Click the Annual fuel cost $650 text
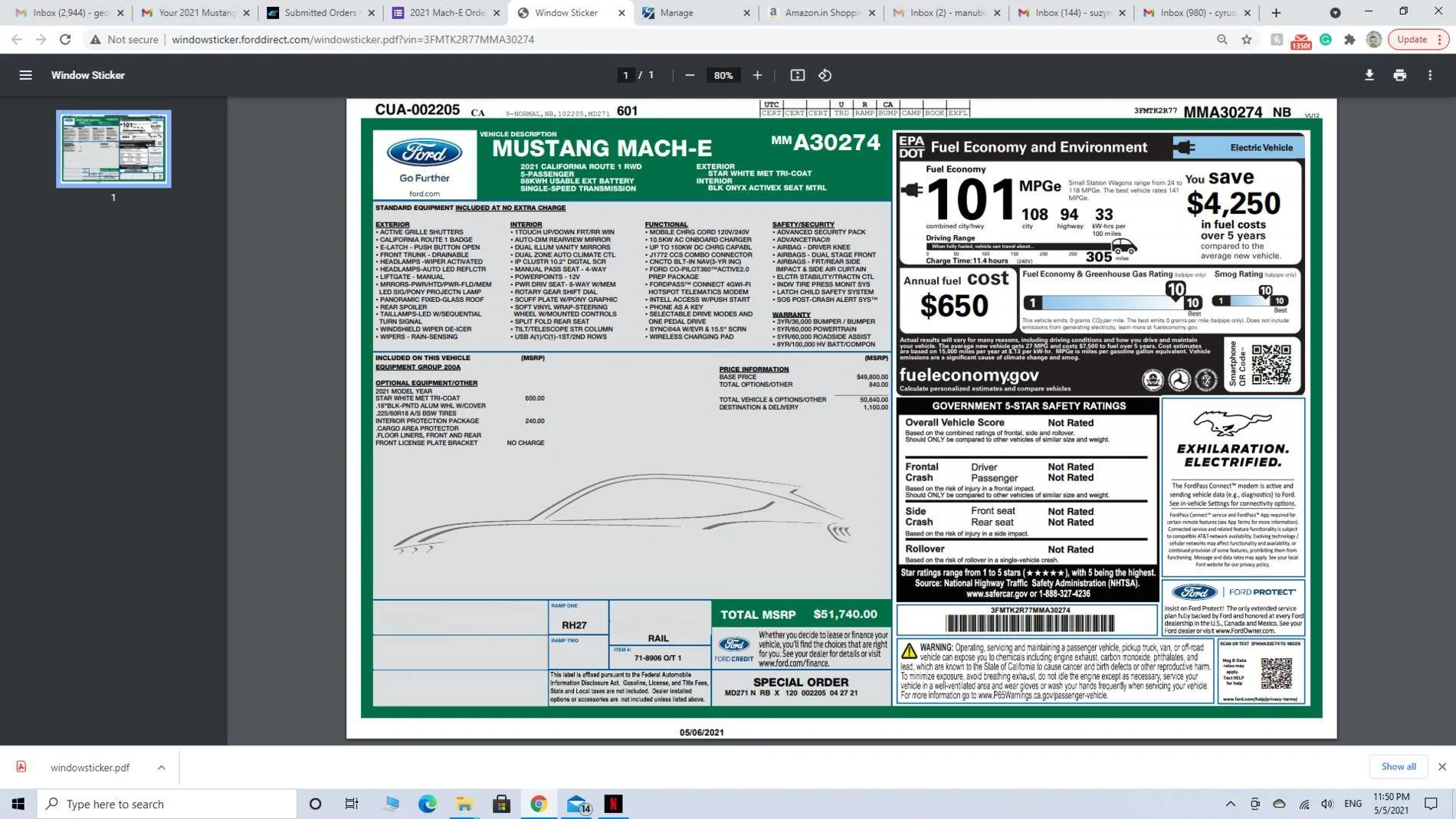 coord(956,295)
